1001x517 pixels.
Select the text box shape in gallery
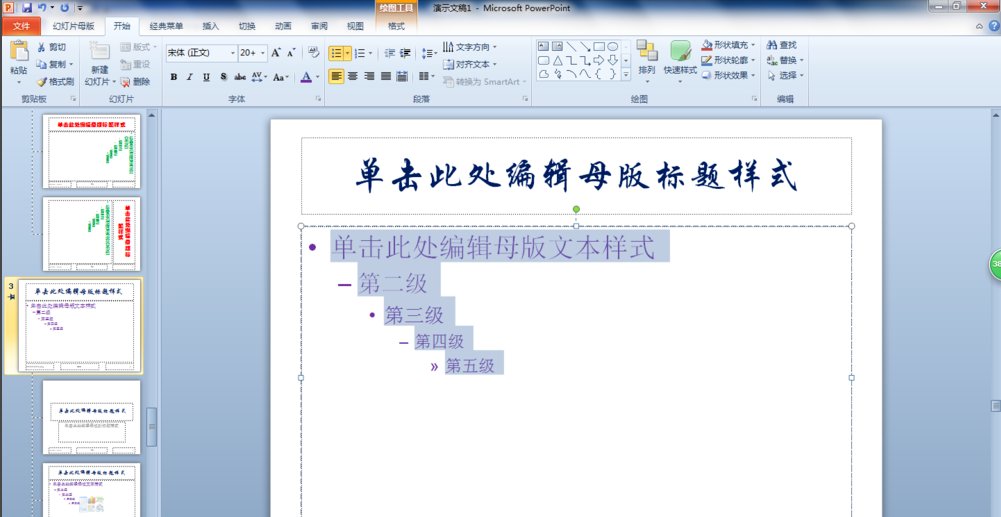click(x=543, y=46)
